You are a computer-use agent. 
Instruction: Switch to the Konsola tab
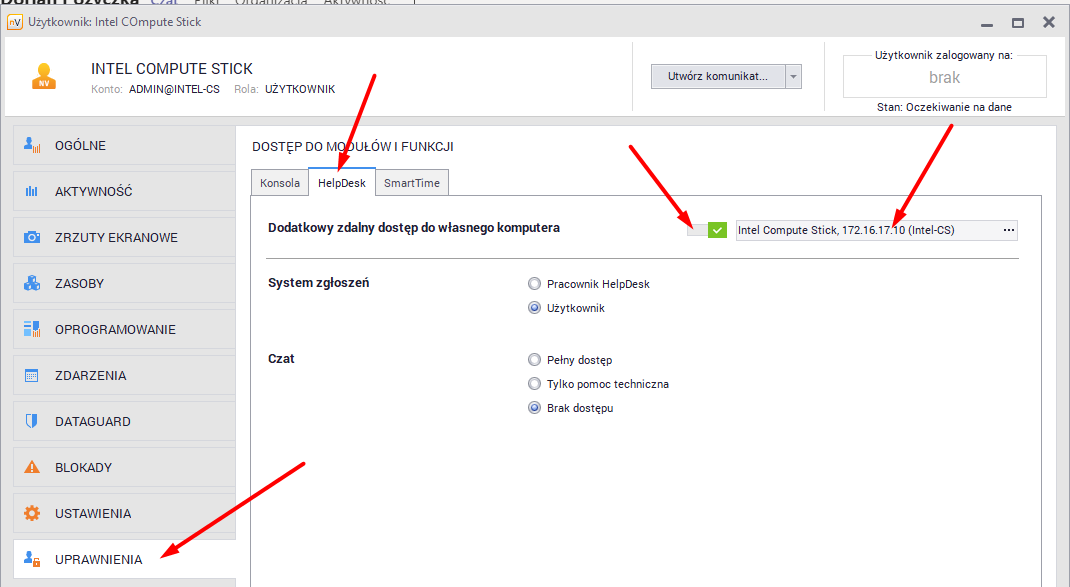279,183
